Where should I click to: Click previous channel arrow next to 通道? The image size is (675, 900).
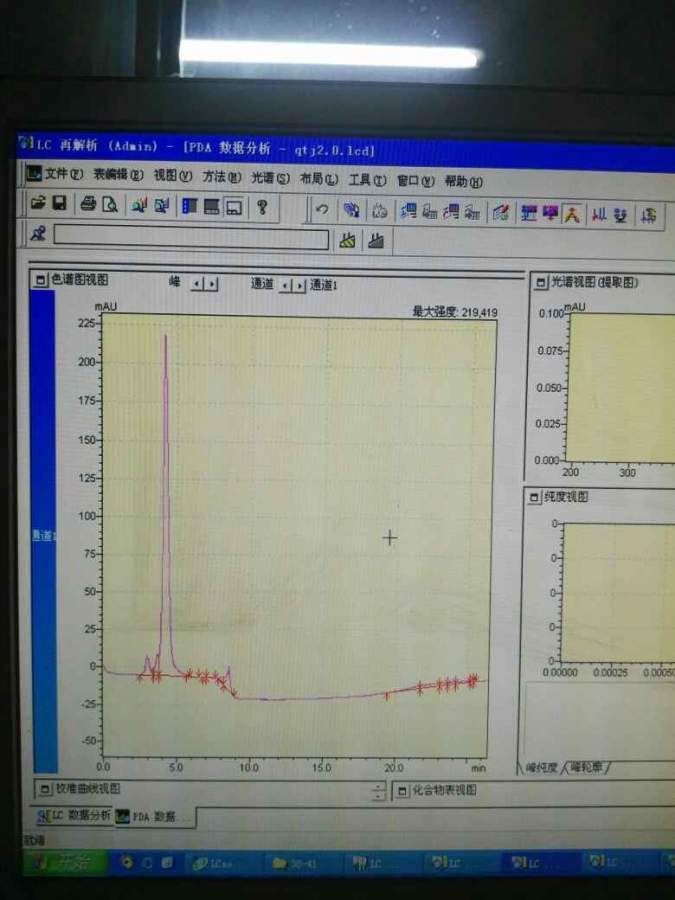pos(285,285)
